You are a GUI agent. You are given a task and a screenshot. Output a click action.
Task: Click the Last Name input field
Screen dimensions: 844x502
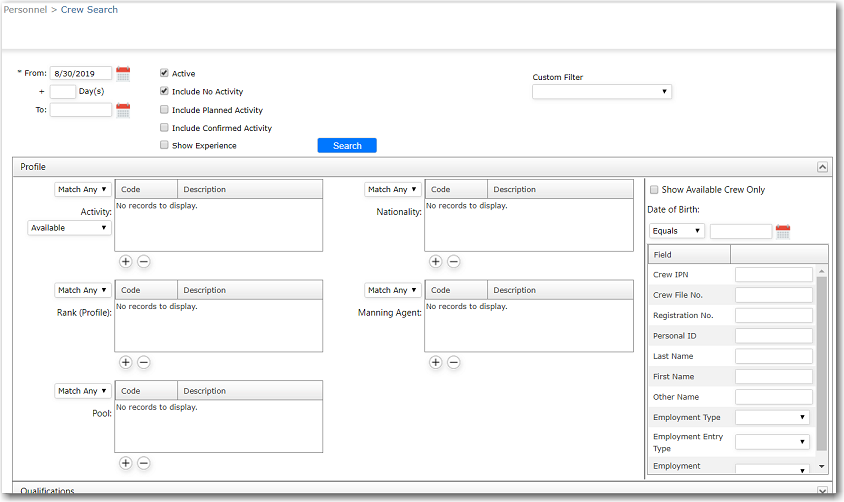[773, 356]
